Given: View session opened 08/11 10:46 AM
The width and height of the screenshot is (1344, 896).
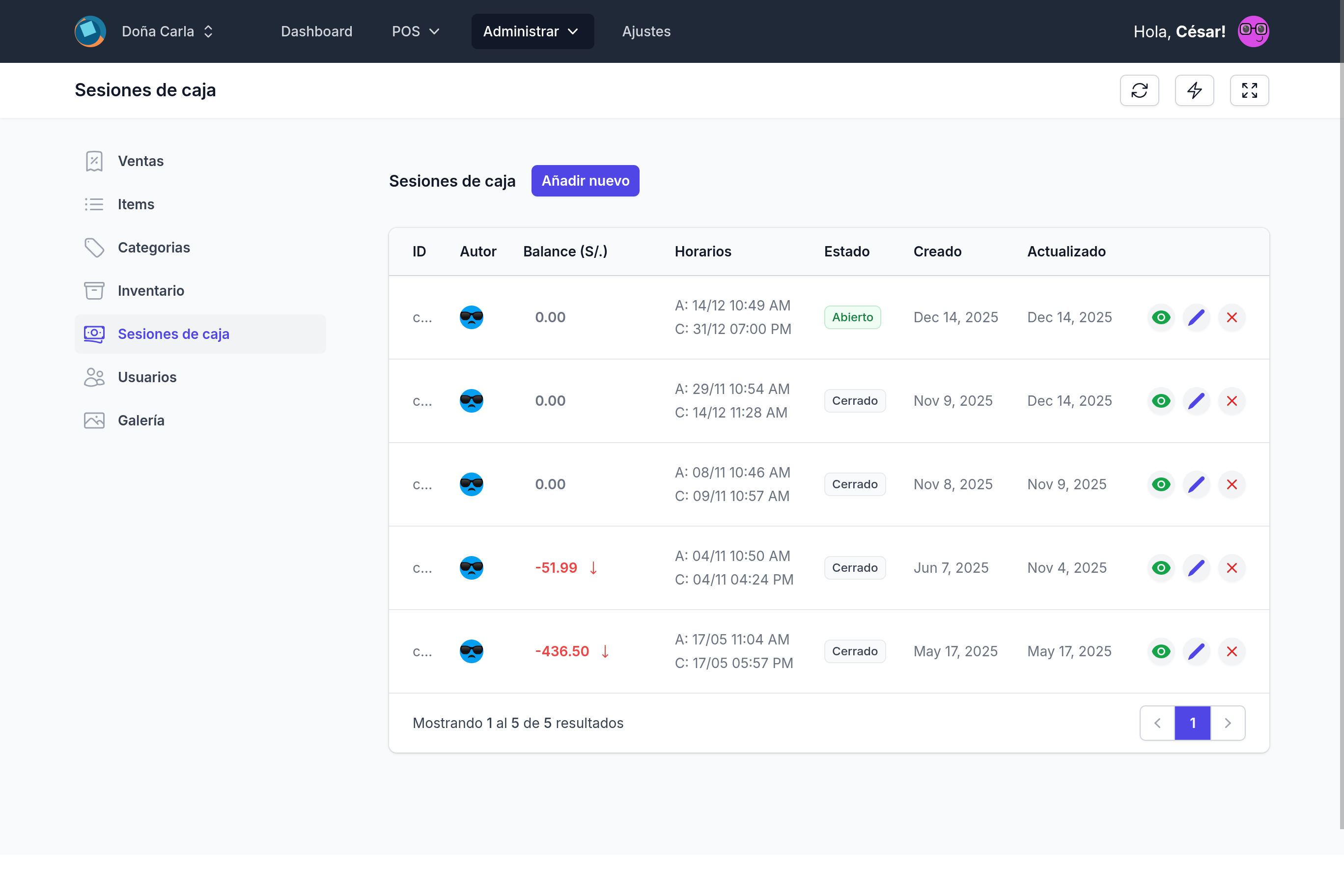Looking at the screenshot, I should (1161, 484).
